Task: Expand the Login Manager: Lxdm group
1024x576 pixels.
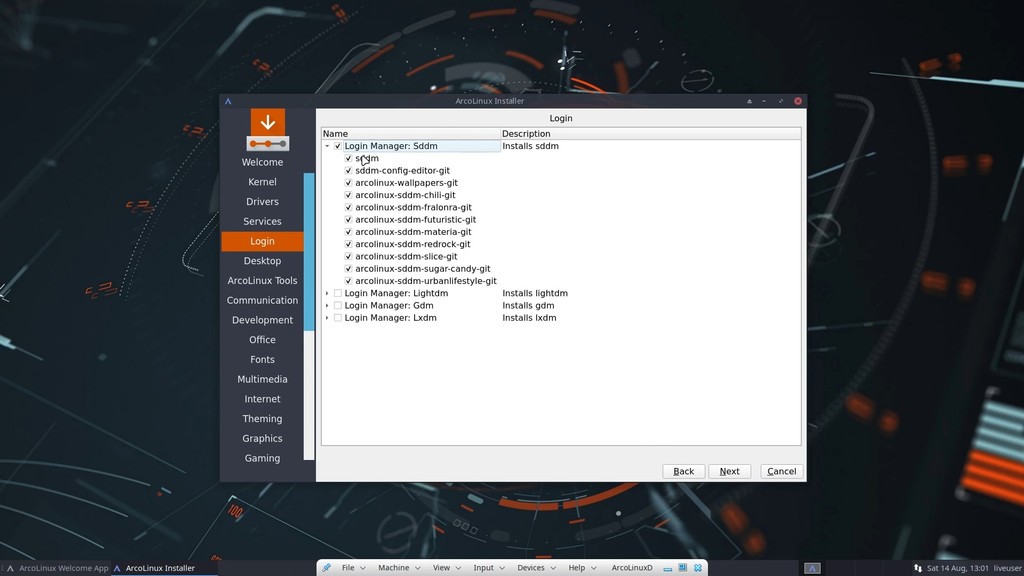Action: pyautogui.click(x=327, y=318)
